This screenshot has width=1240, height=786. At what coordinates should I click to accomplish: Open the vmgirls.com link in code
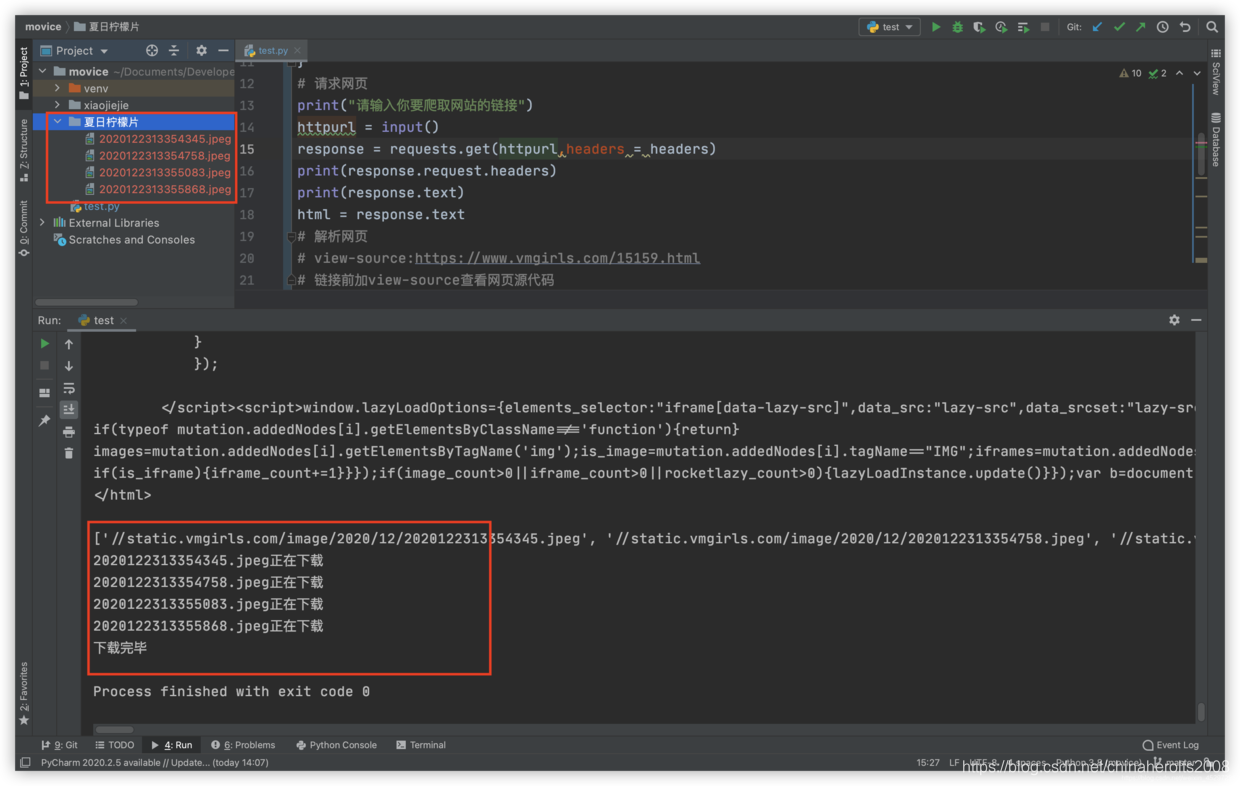(557, 258)
